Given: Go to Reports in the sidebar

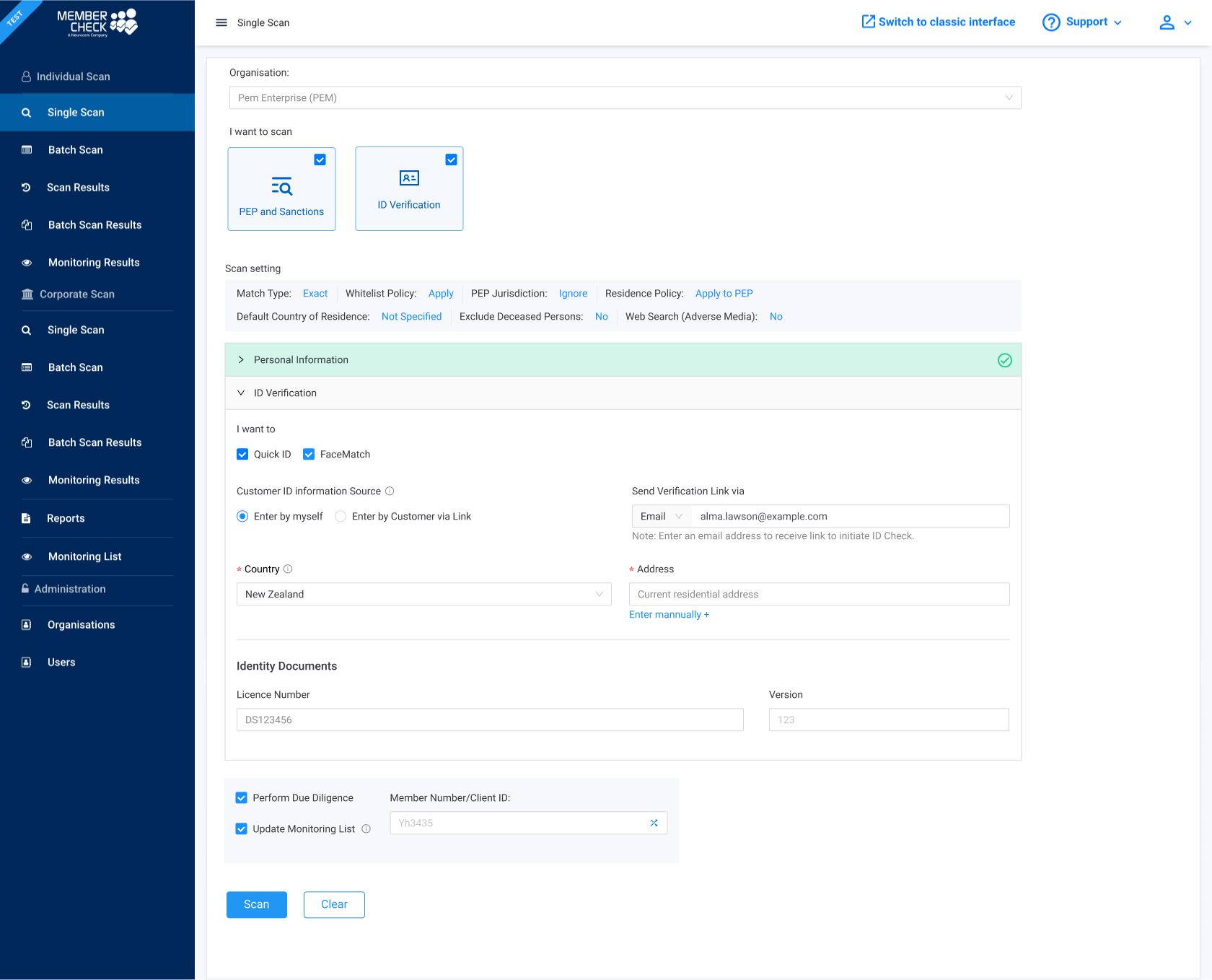Looking at the screenshot, I should (x=66, y=518).
